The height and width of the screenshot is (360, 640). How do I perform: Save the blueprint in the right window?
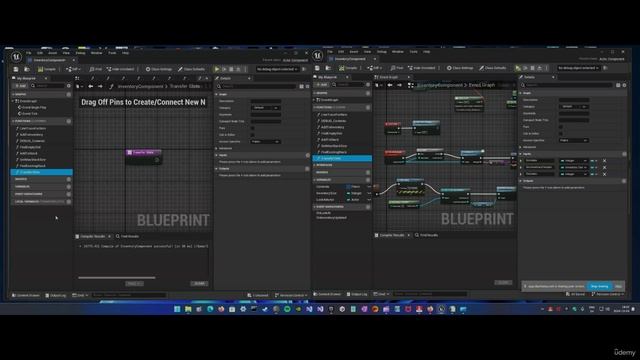pos(318,68)
